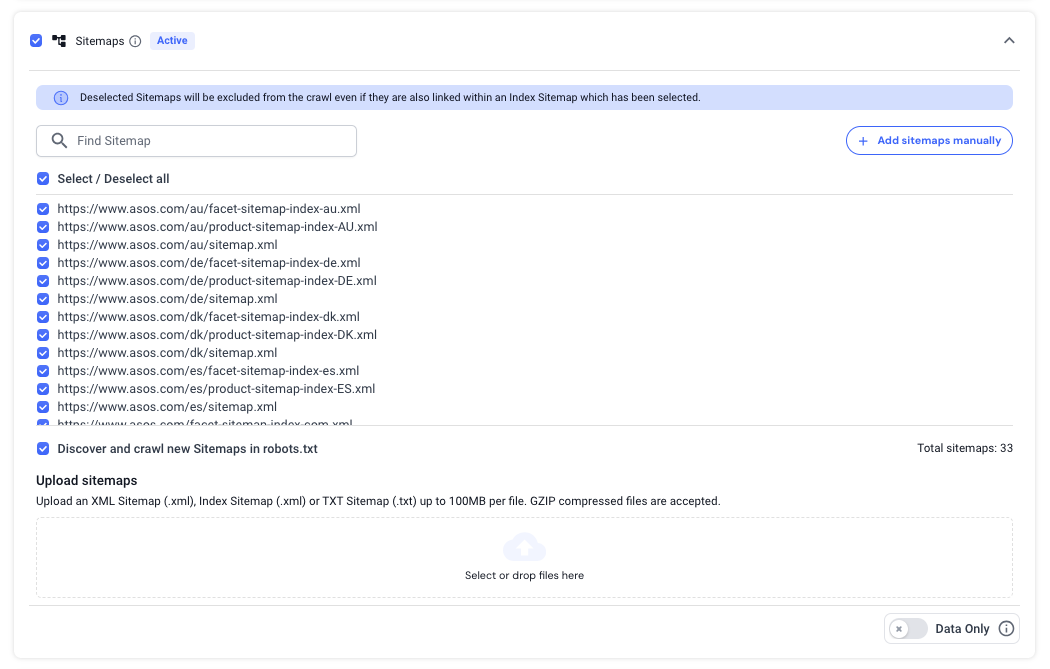Click the blue banner info icon
This screenshot has height=669, width=1050.
point(61,98)
